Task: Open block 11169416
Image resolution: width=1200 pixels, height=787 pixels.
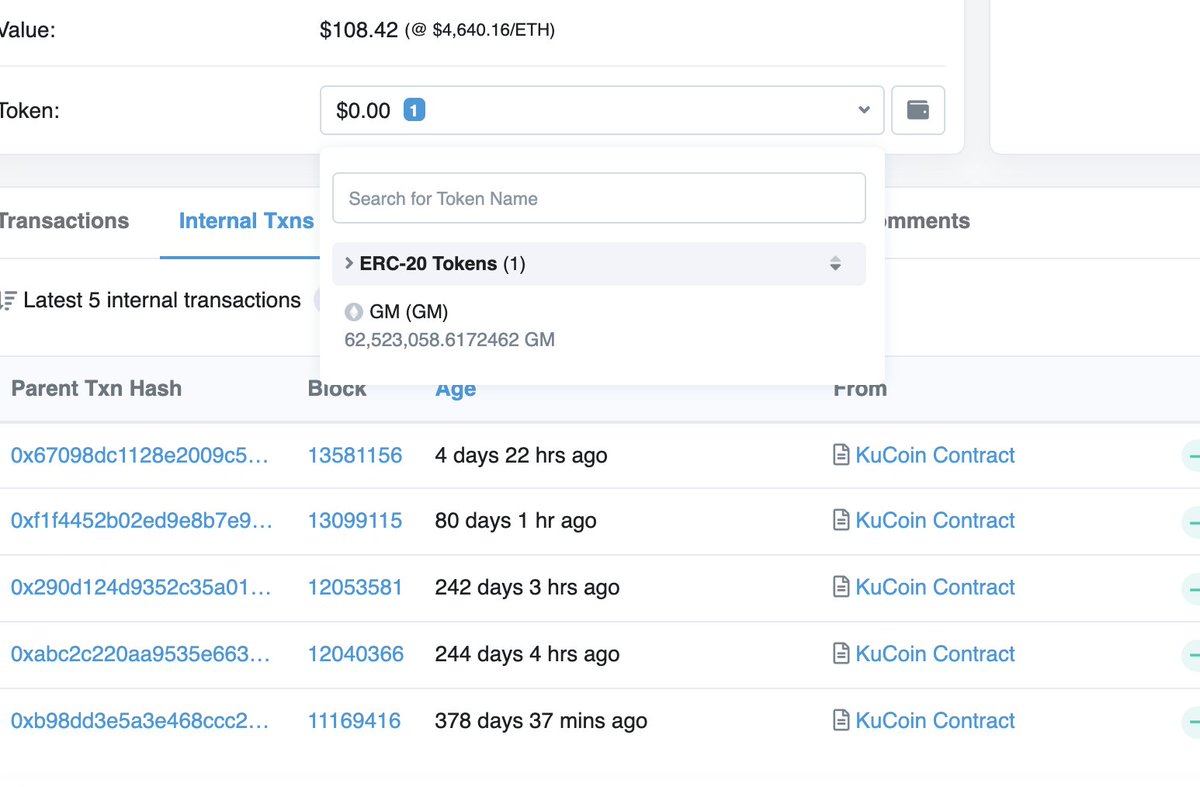Action: [354, 720]
